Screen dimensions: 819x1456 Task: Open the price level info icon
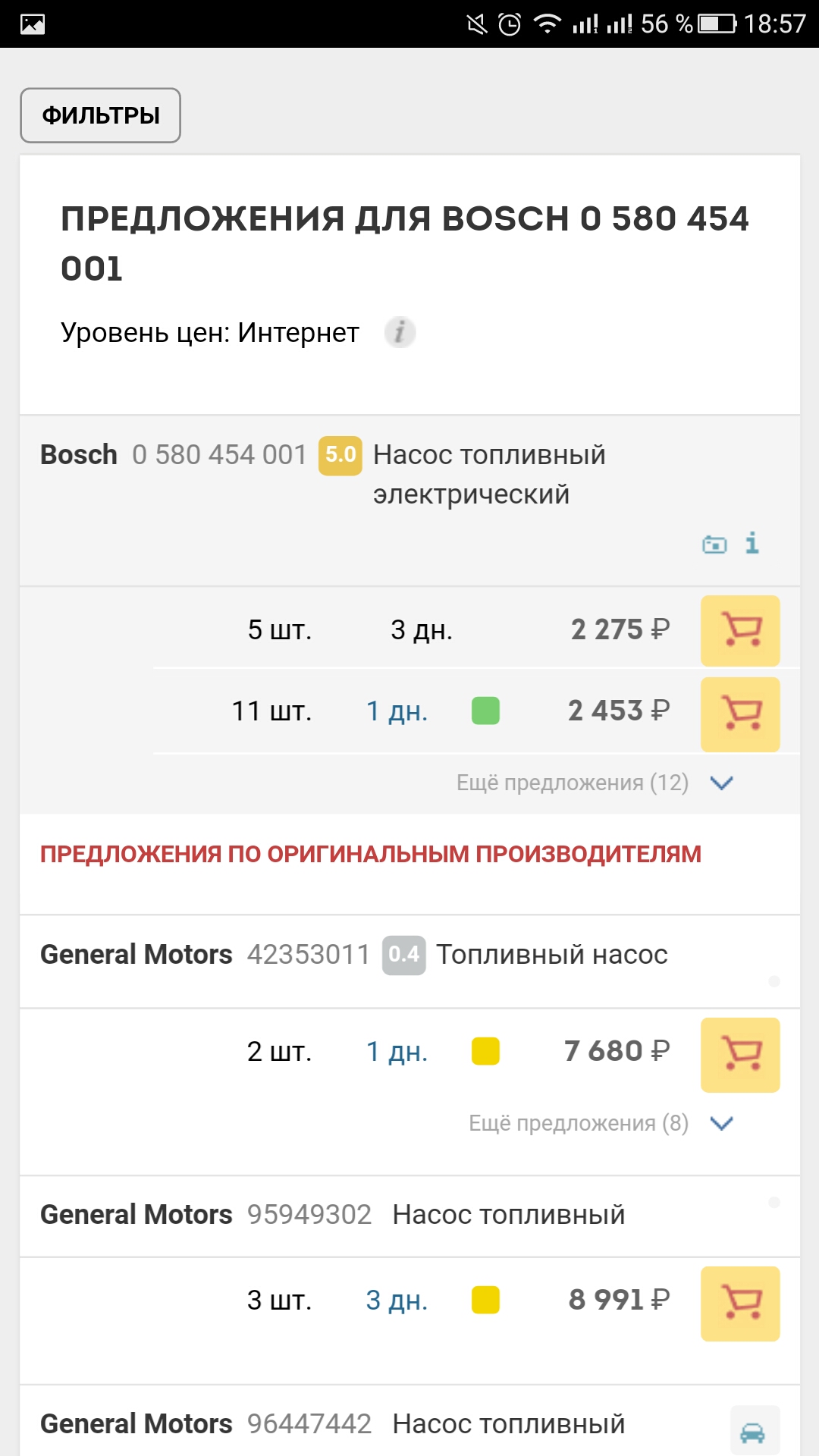(x=400, y=332)
